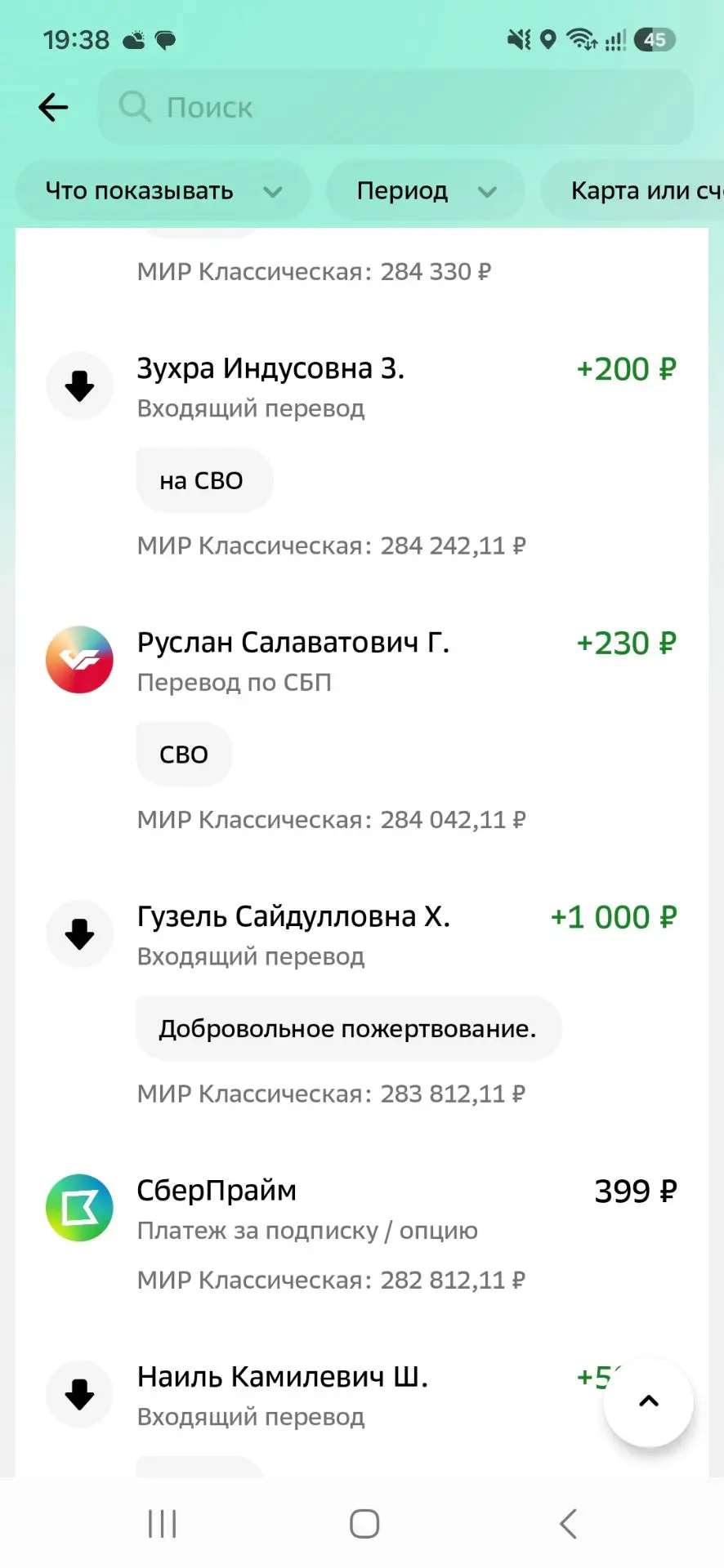
Task: Select the +1 000 ₽ transfer amount
Action: pyautogui.click(x=614, y=917)
